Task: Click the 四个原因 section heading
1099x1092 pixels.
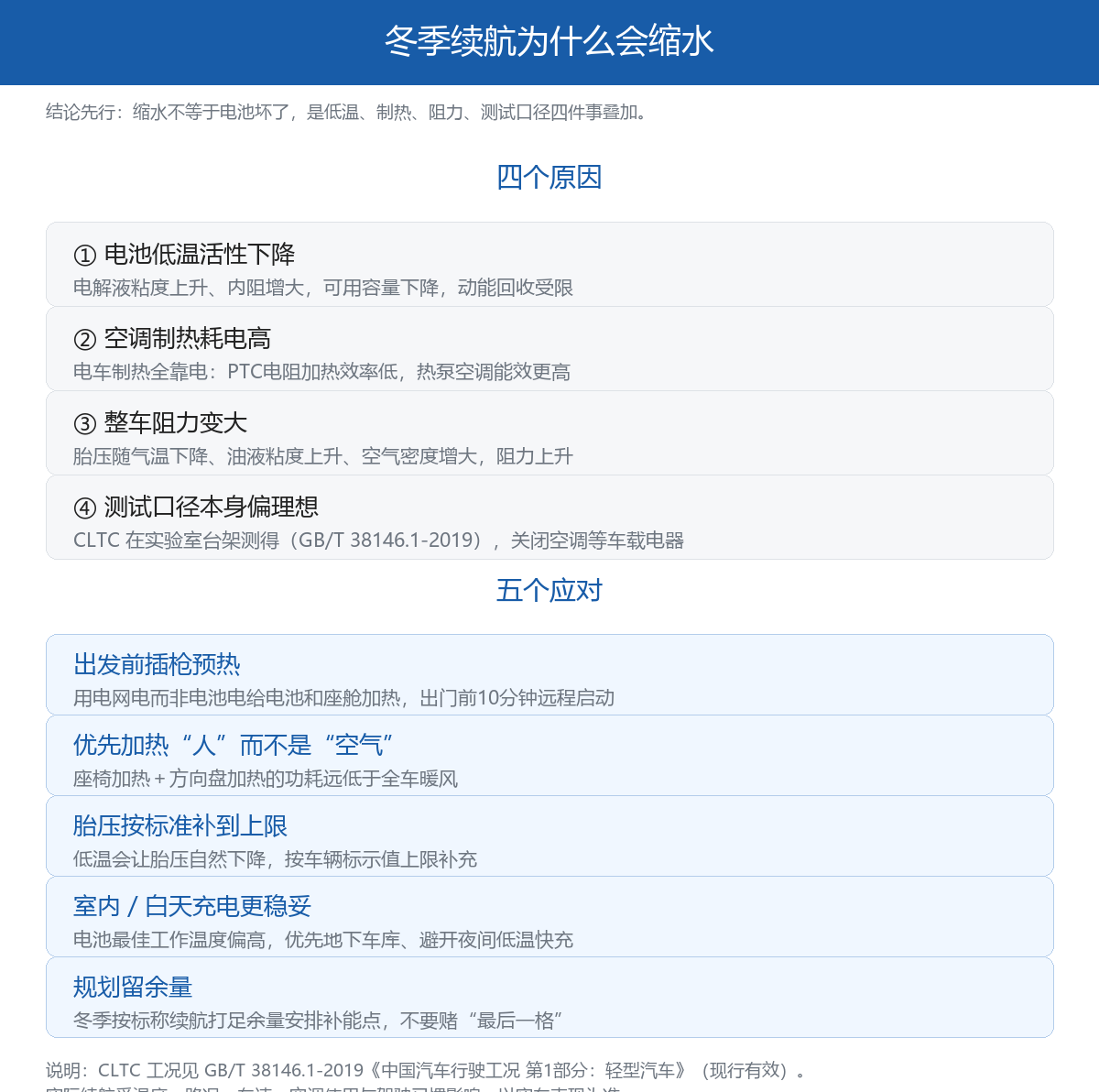Action: [x=549, y=177]
